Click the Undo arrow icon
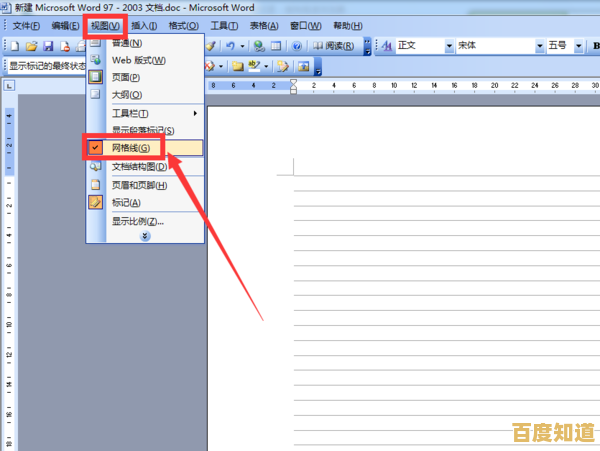 click(x=230, y=46)
